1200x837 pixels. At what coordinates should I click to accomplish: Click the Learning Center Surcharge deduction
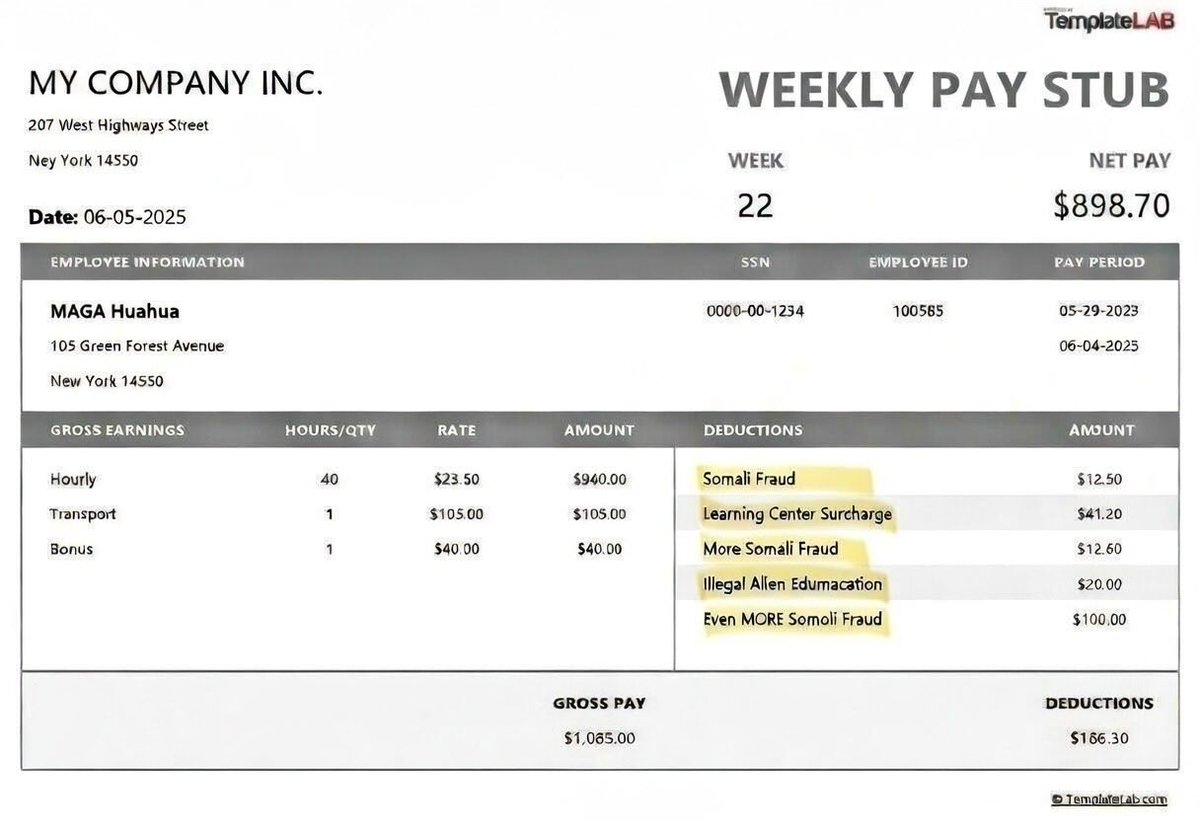[x=796, y=514]
